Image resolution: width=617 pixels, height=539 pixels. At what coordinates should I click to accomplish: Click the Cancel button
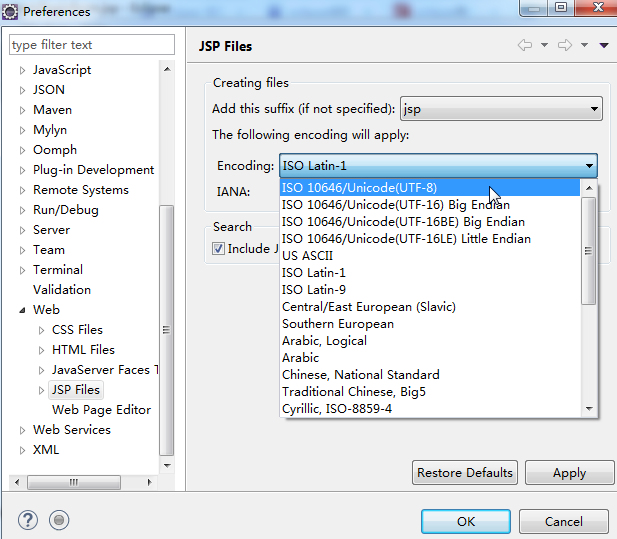pos(563,522)
